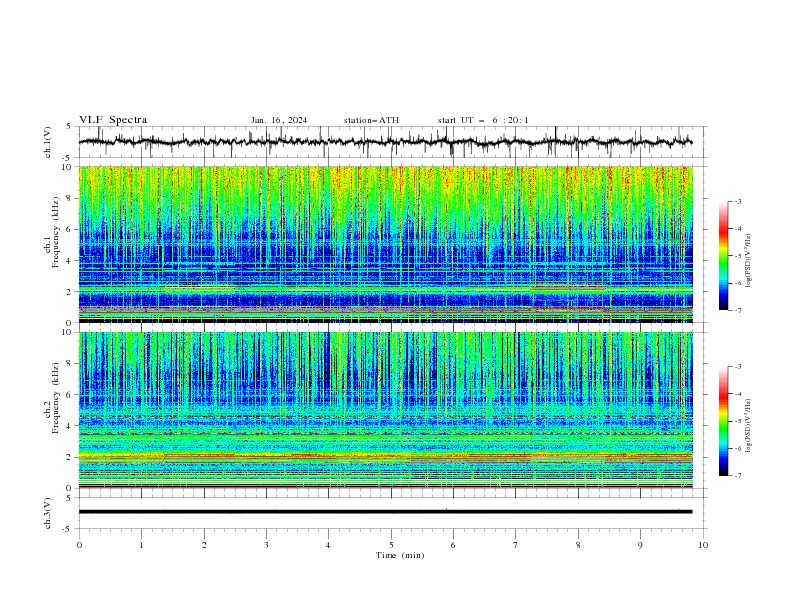Click the "8" tick on the Time axis
This screenshot has width=792, height=612.
pyautogui.click(x=578, y=545)
